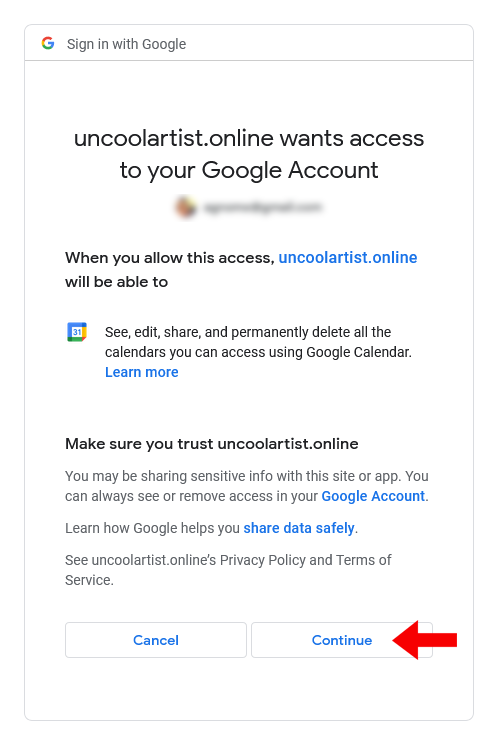Image resolution: width=494 pixels, height=739 pixels.
Task: Click "Make sure you trust uncoolartist.online" heading
Action: [x=212, y=443]
